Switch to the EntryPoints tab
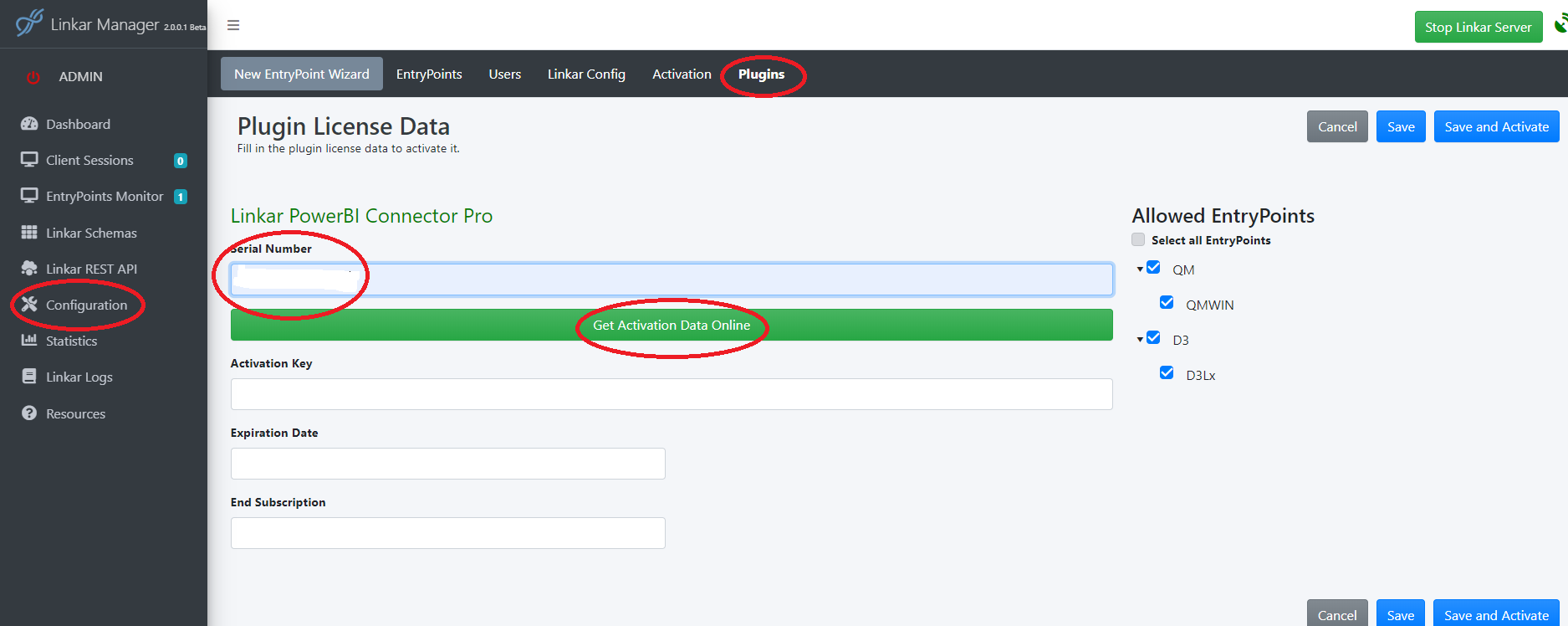1568x626 pixels. tap(429, 74)
